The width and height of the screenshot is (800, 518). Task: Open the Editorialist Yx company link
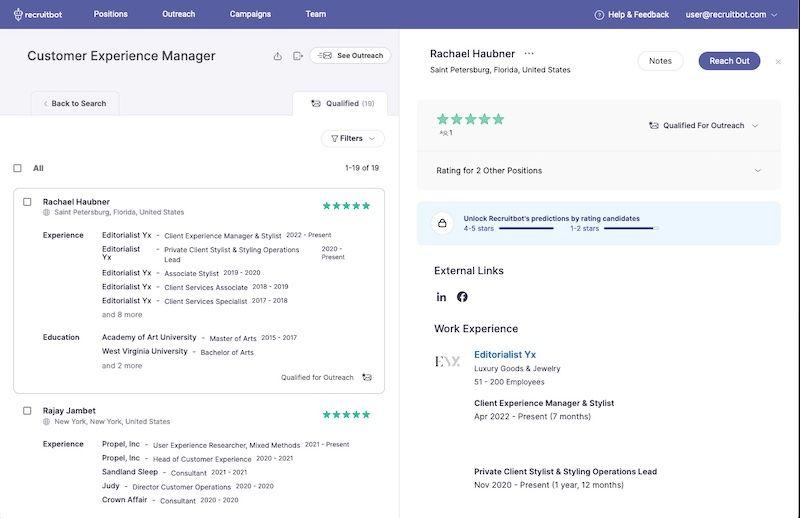point(505,354)
